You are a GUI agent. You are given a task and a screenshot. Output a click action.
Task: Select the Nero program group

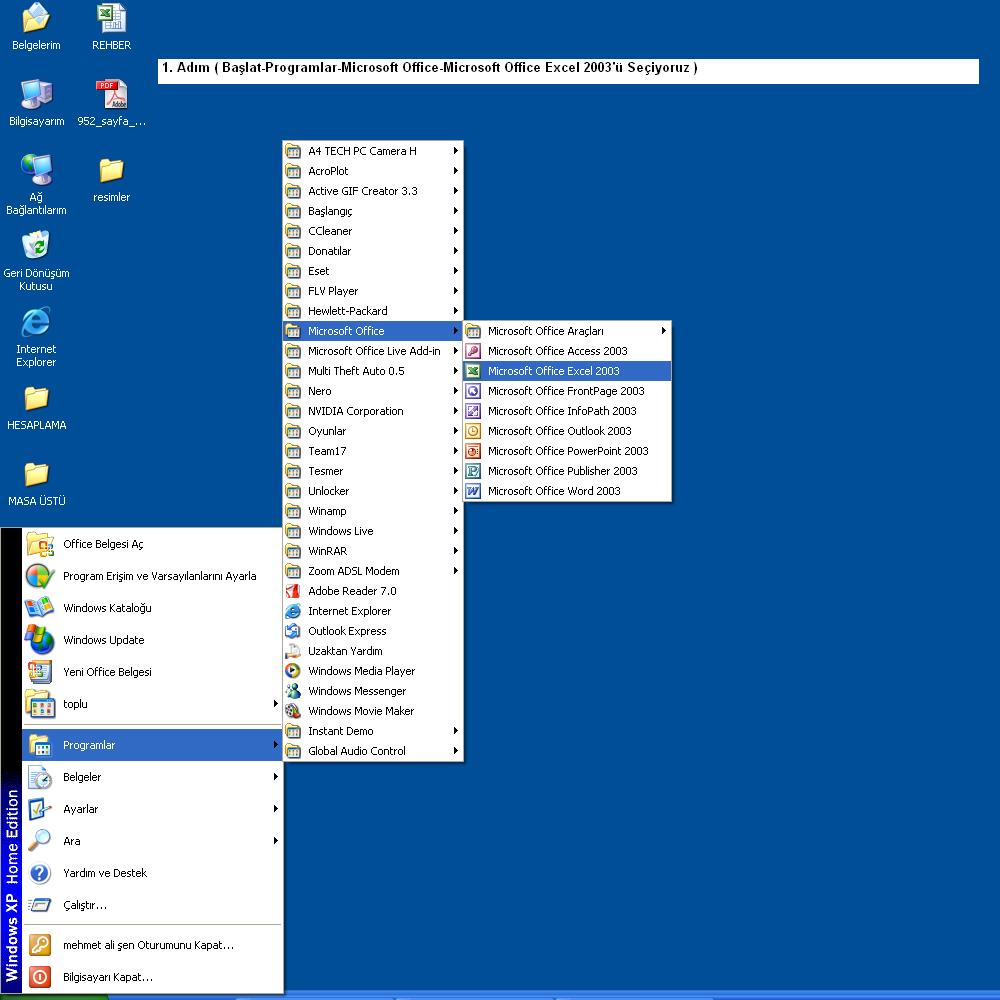tap(320, 391)
